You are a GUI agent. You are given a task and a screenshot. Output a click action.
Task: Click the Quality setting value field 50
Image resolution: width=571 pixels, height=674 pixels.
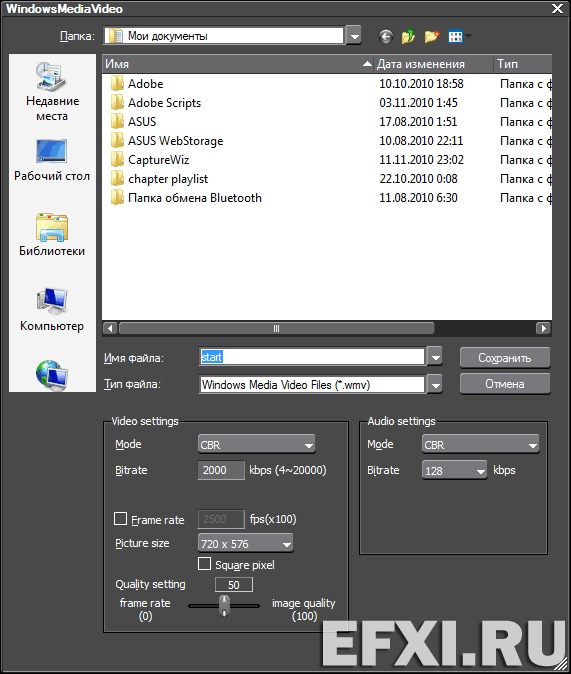(234, 585)
